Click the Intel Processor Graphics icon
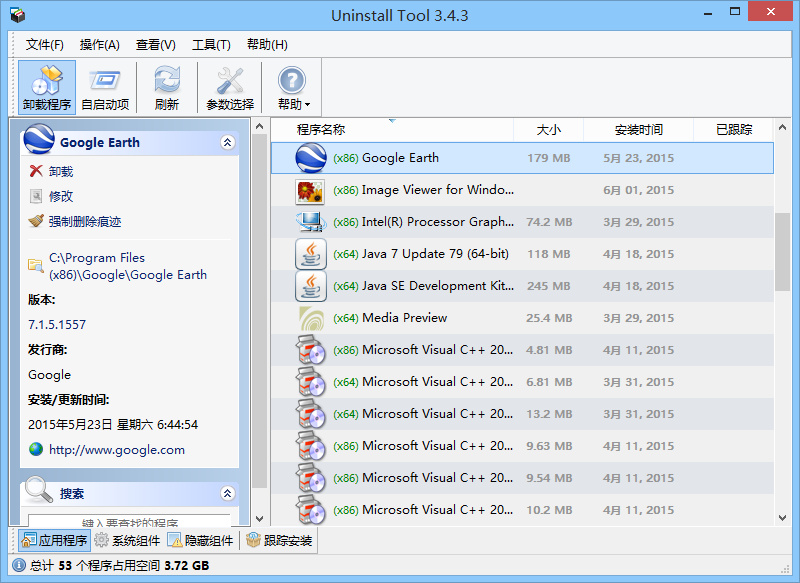 (310, 222)
